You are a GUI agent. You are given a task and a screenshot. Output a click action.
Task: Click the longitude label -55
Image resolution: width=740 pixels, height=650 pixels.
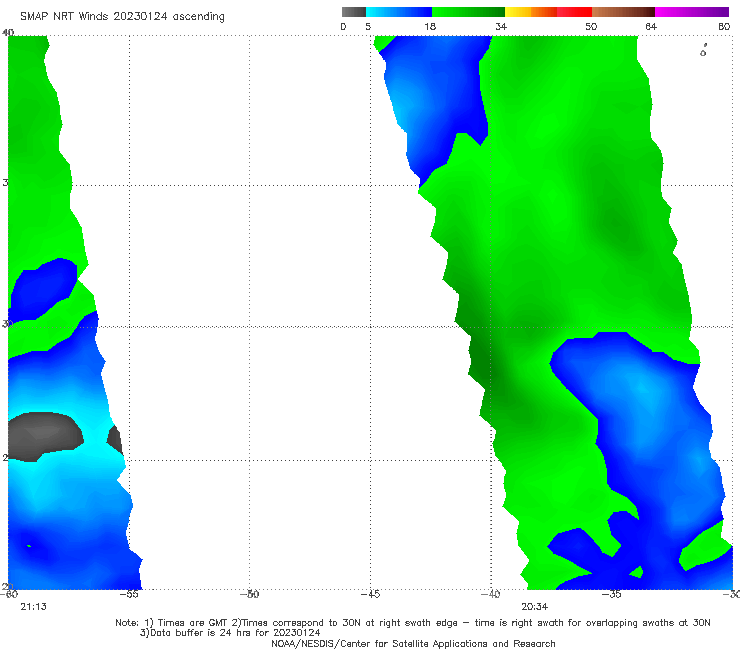pyautogui.click(x=129, y=594)
